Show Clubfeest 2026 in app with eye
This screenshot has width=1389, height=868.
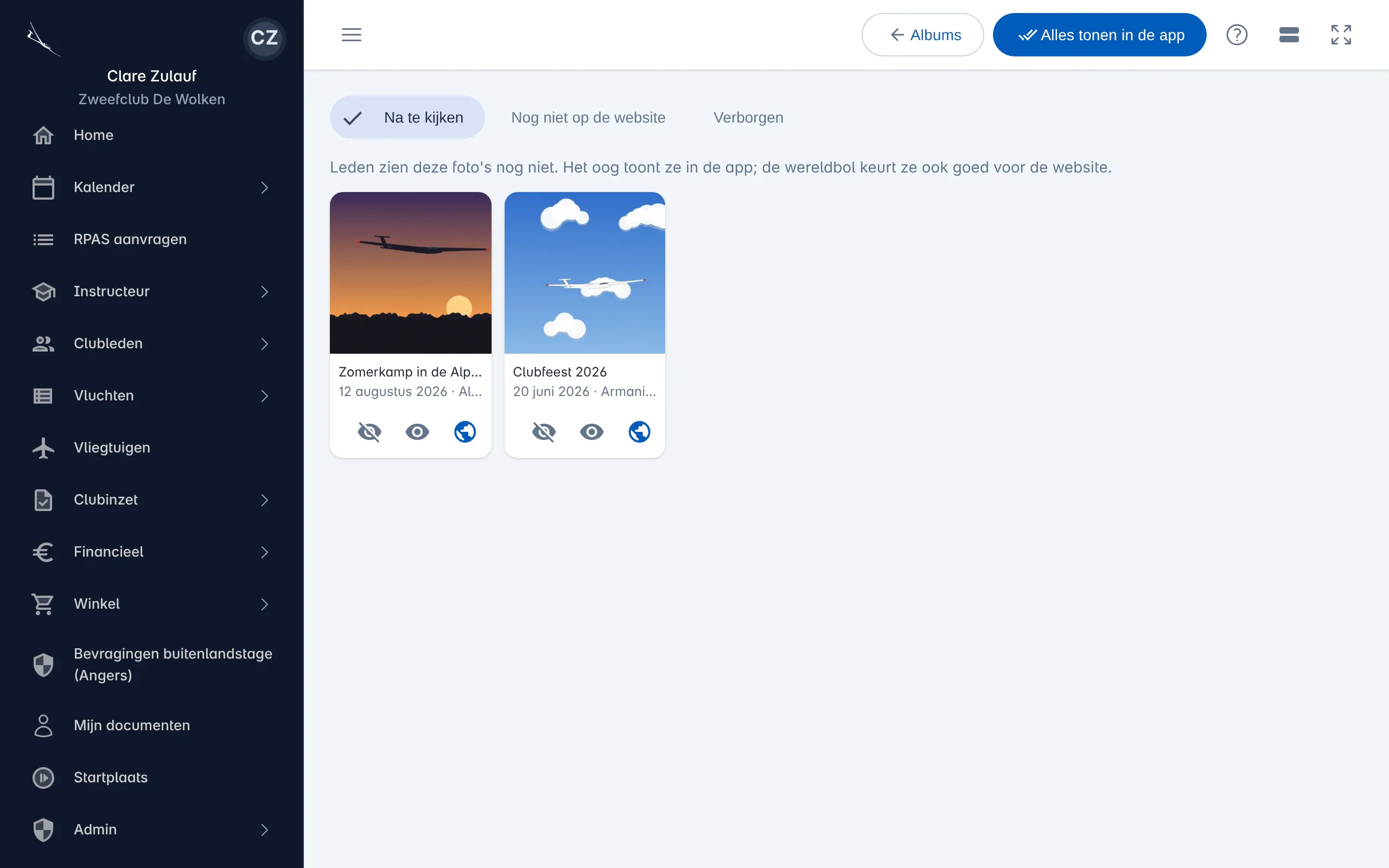[592, 432]
